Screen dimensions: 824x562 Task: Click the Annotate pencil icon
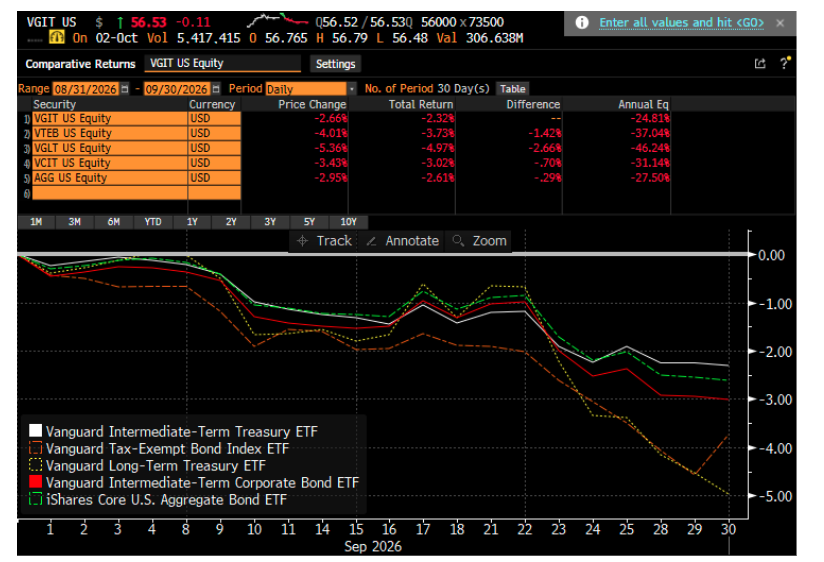tap(371, 241)
